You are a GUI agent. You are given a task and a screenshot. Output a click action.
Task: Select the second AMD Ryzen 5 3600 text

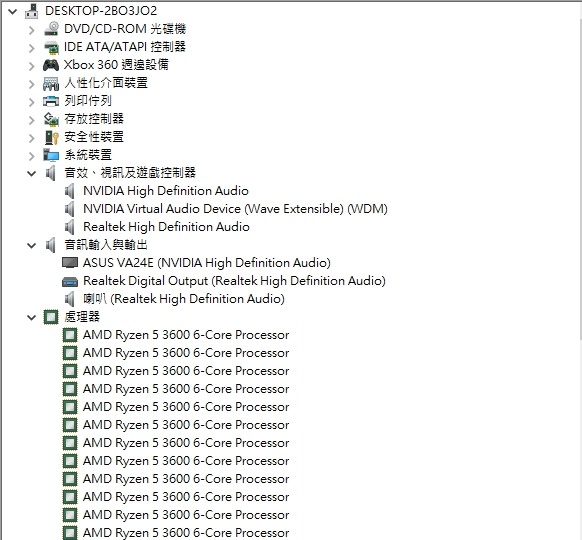click(186, 353)
